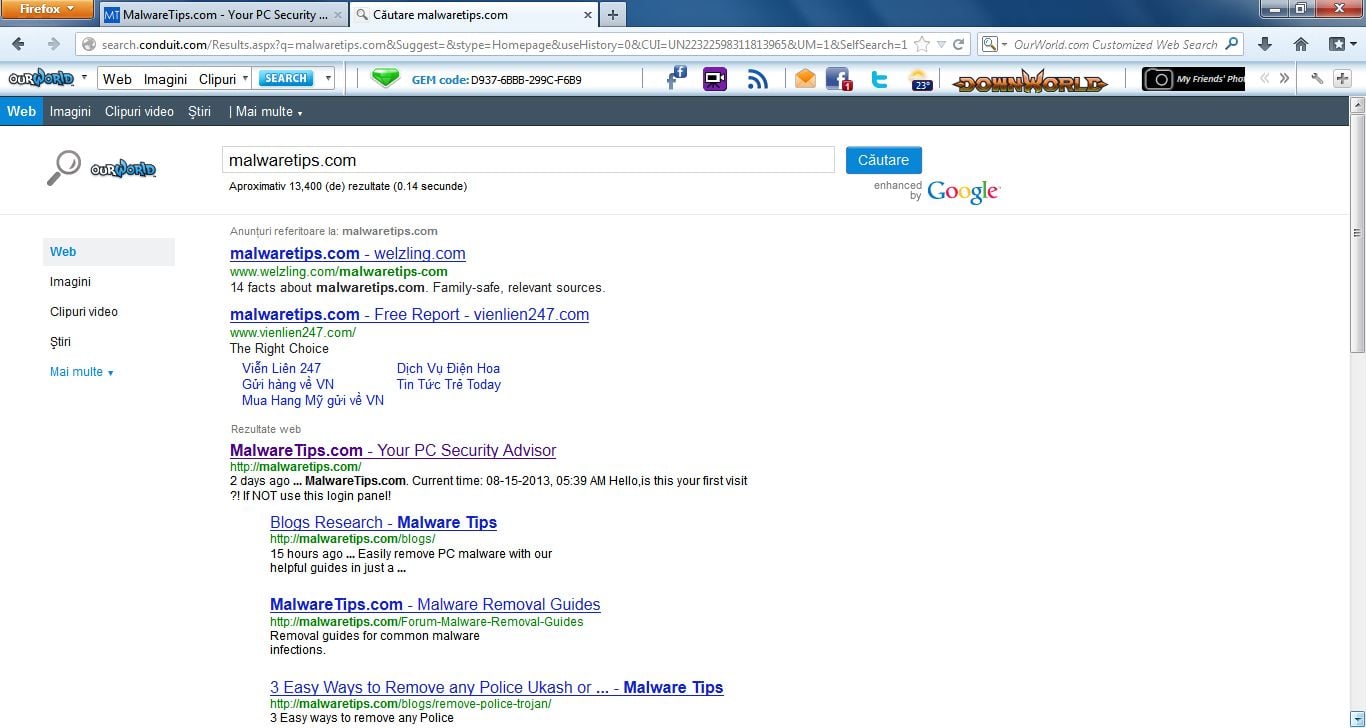Open the Dịch Vụ Điện Hoa sitelink

(448, 369)
